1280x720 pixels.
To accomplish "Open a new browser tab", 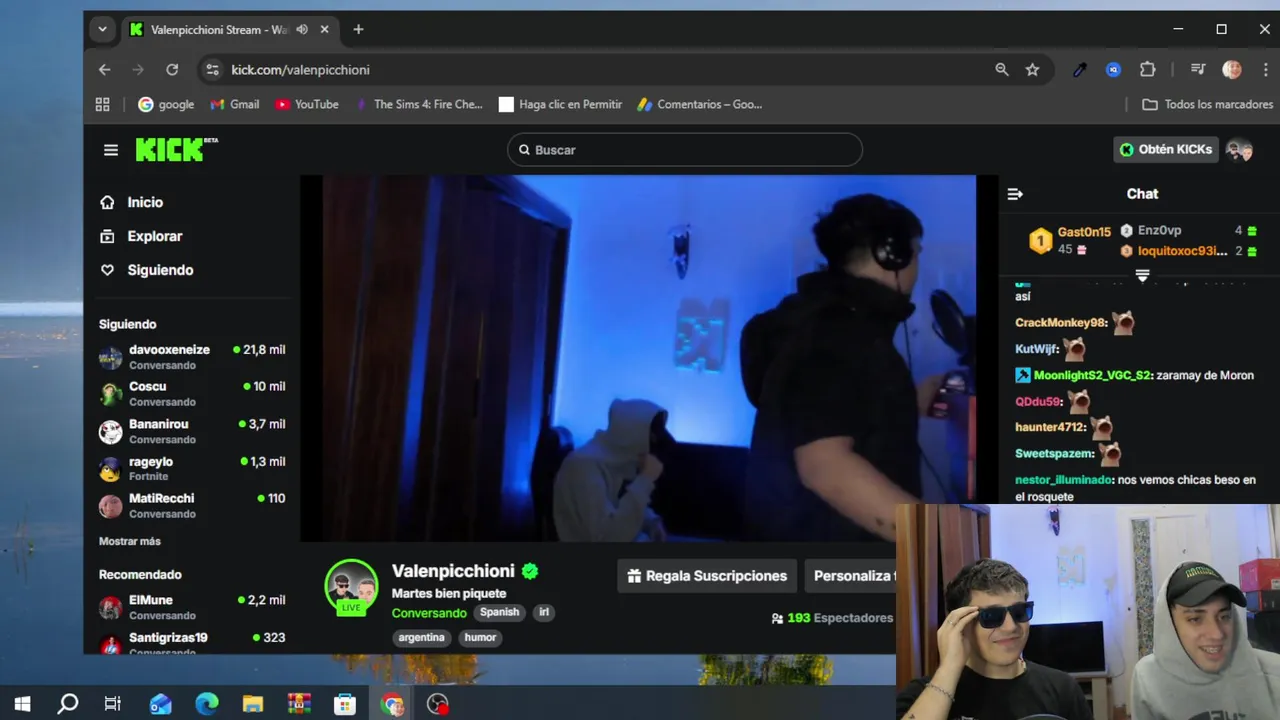I will [358, 30].
